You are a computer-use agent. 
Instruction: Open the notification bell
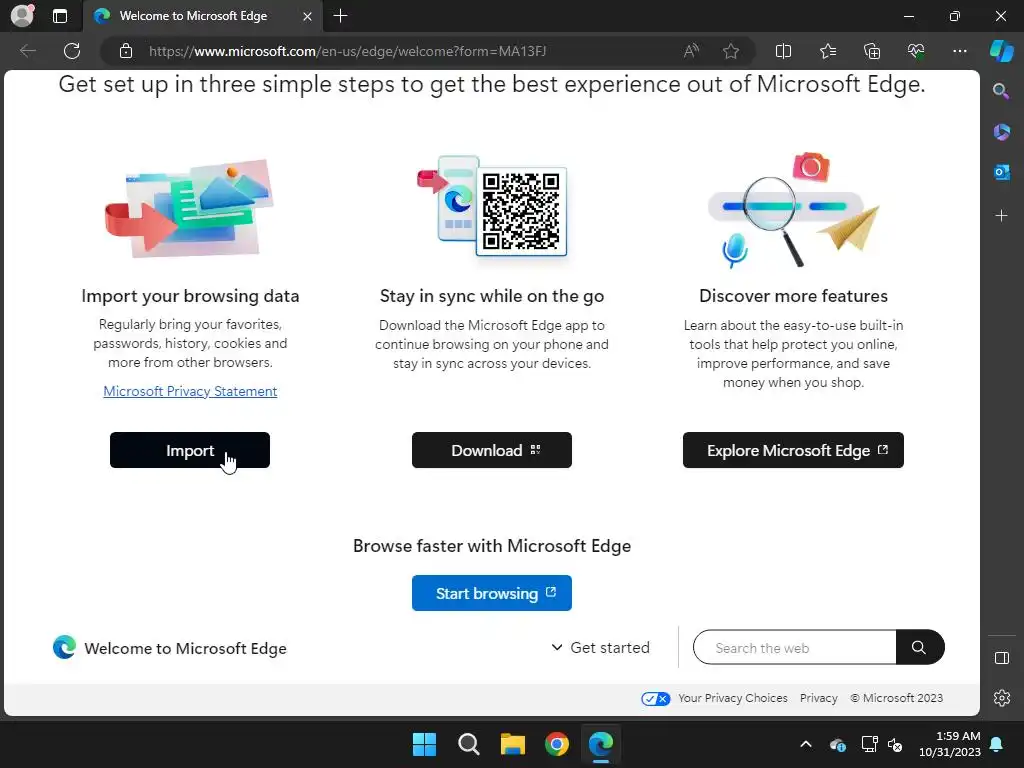997,744
